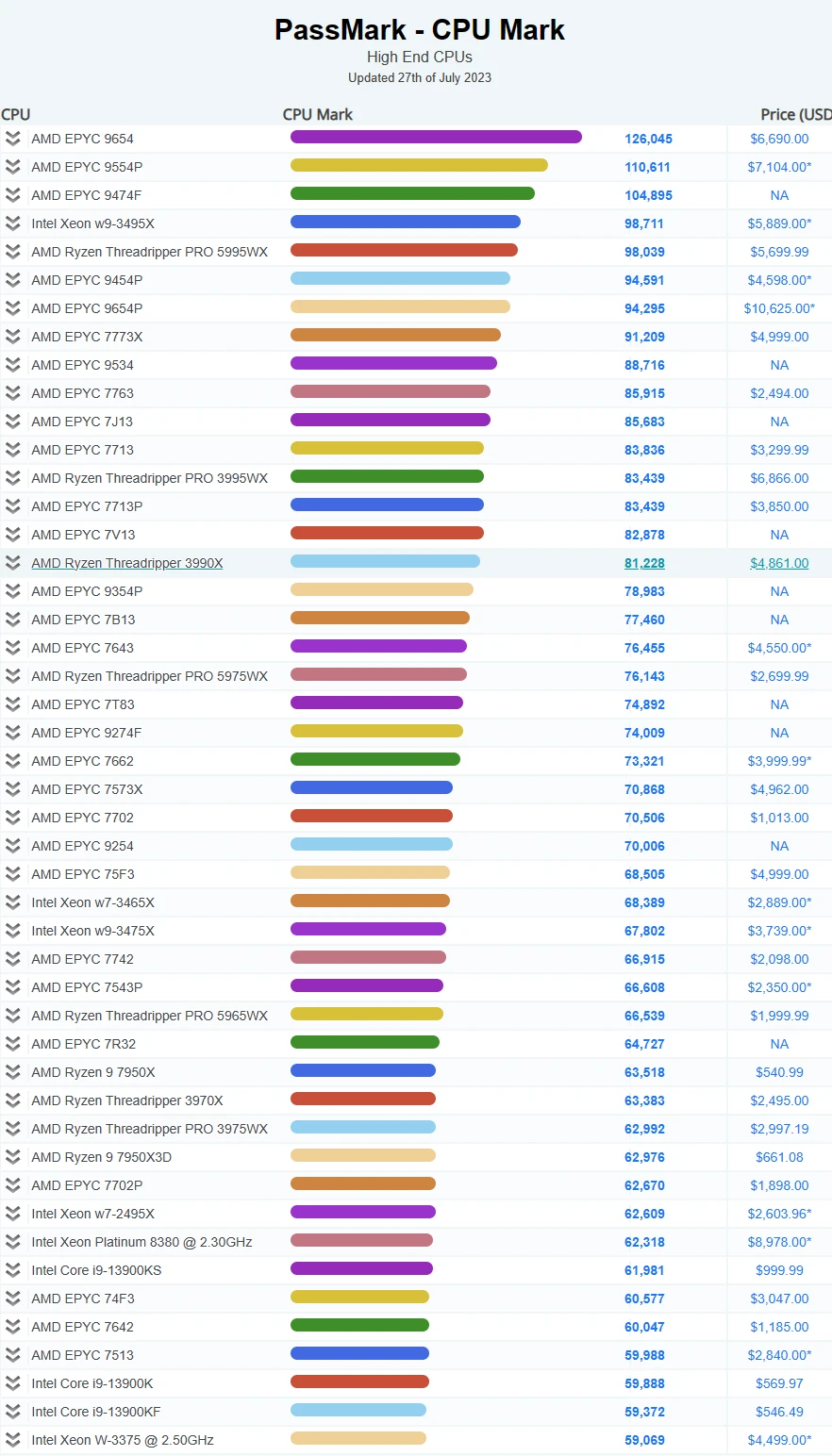Screen dimensions: 832x1456
Task: Expand the Intel Core i9-13900KS row
Action: tap(12, 1270)
